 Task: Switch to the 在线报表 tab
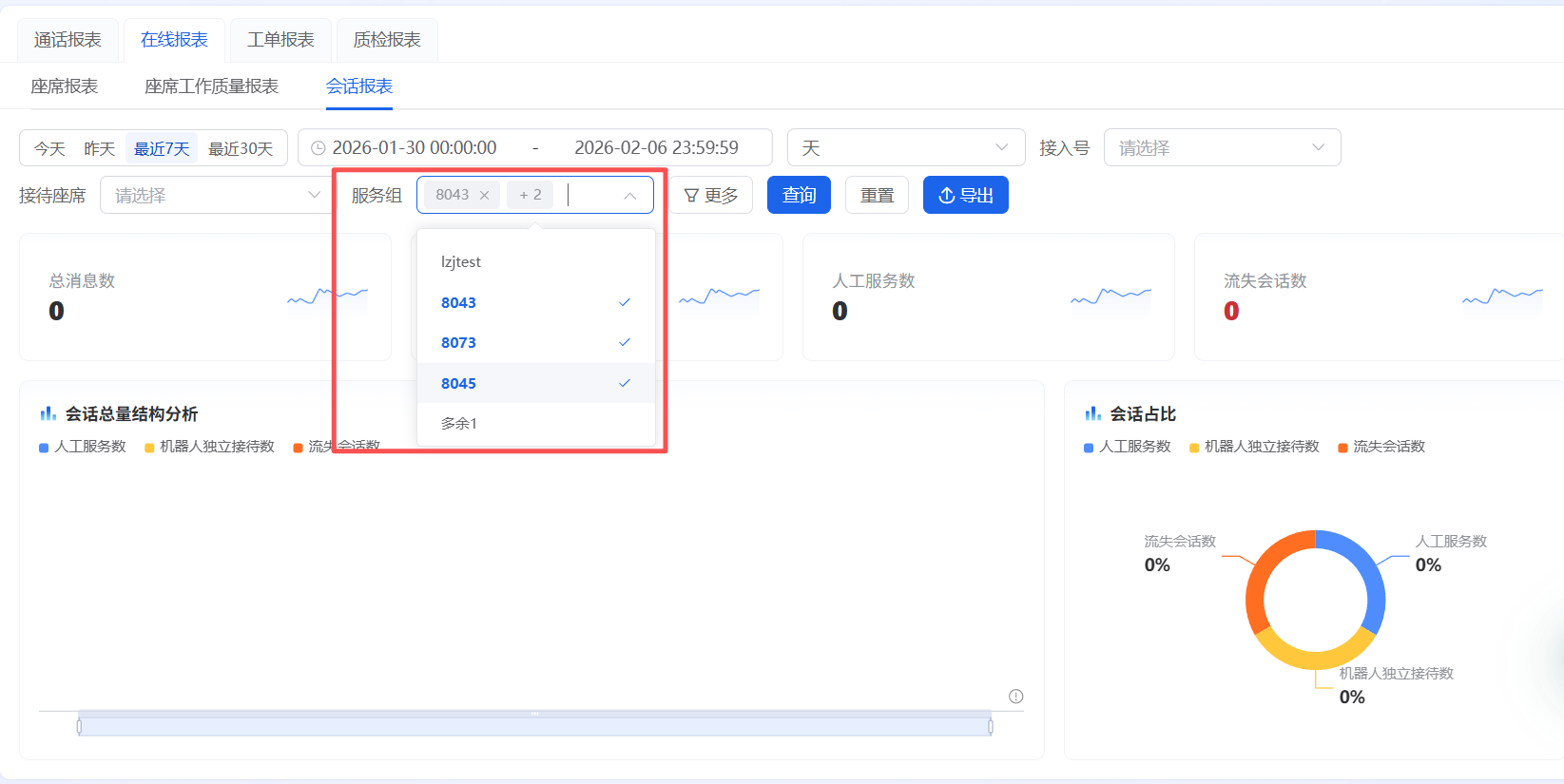[174, 40]
